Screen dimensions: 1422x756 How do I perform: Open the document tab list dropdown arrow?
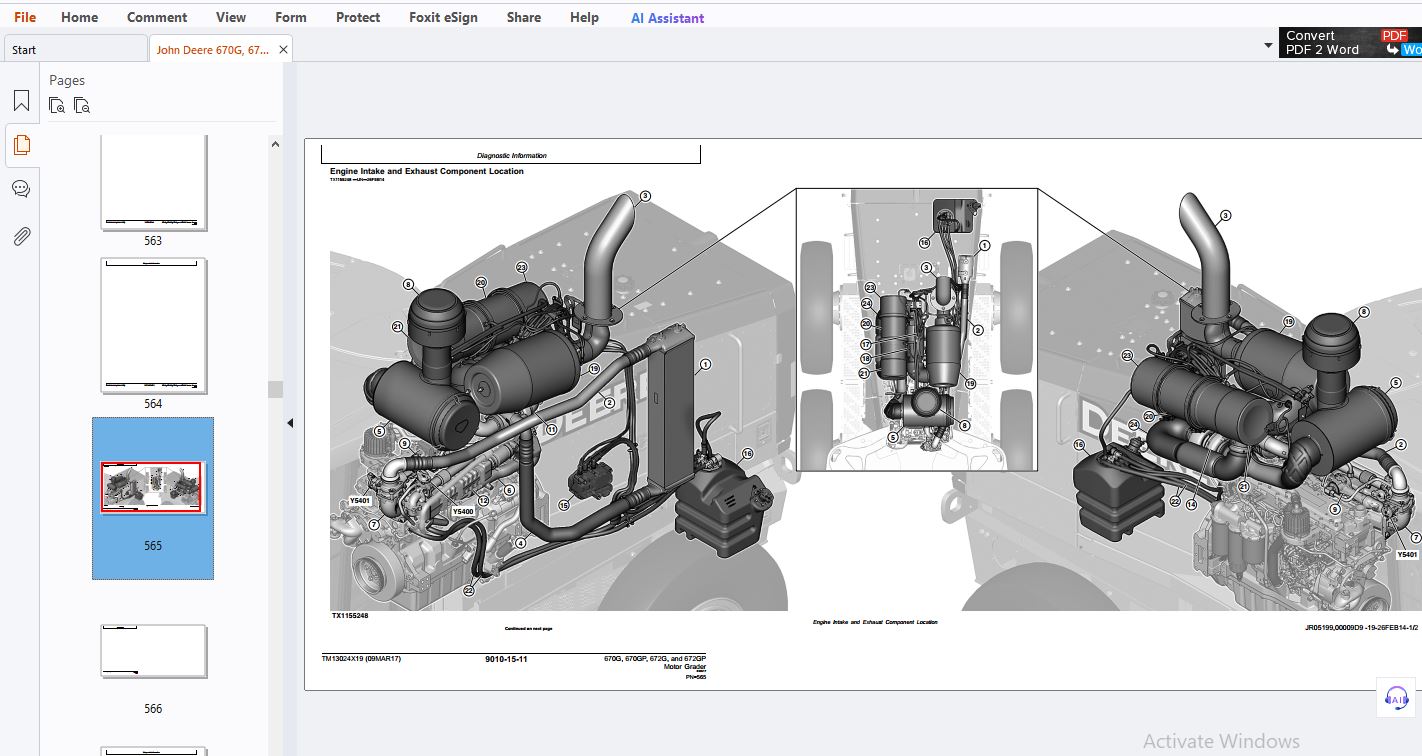pos(1268,46)
